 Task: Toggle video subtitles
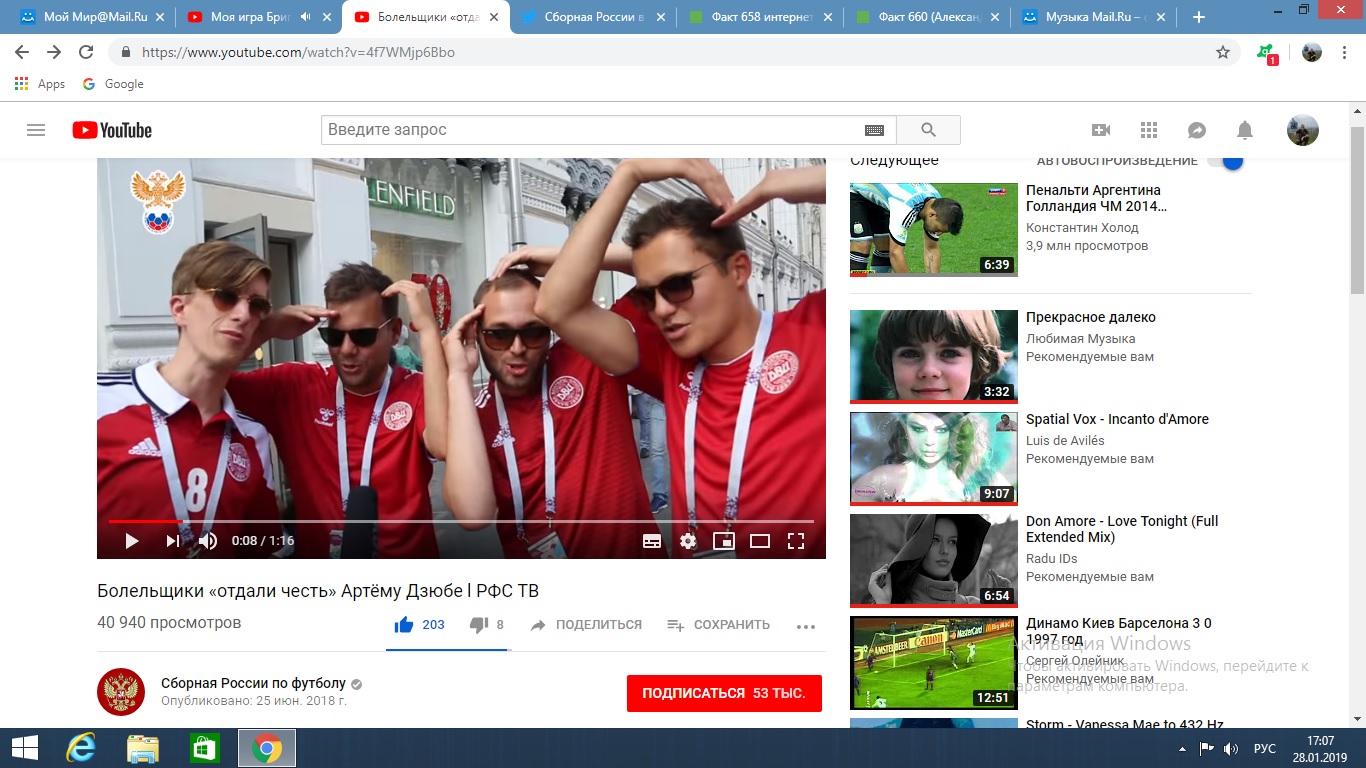(x=651, y=541)
